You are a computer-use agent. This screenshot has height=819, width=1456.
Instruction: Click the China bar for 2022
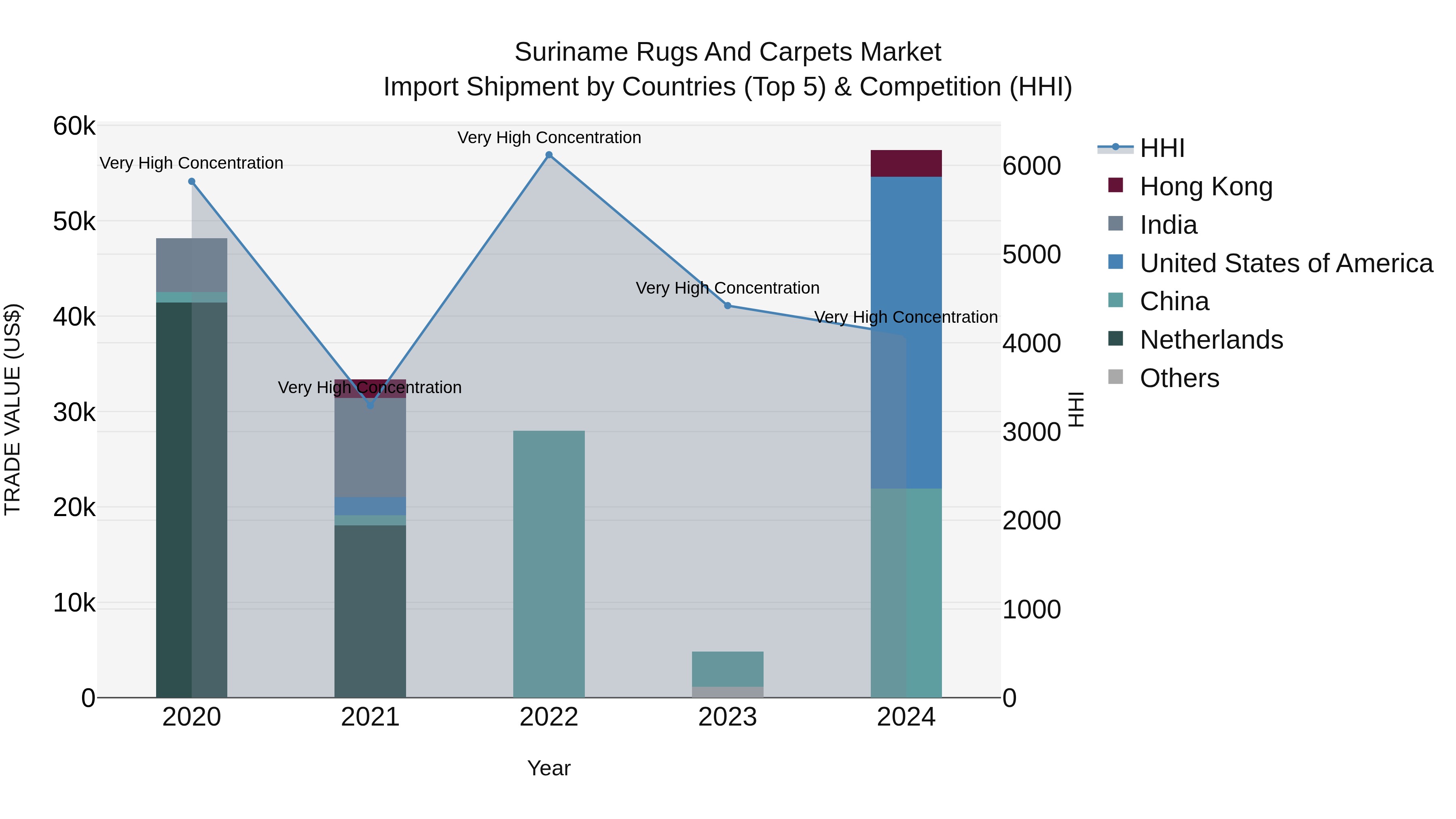(549, 564)
